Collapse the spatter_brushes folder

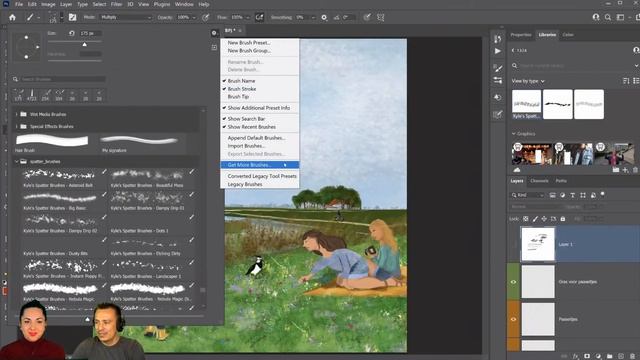(17, 162)
